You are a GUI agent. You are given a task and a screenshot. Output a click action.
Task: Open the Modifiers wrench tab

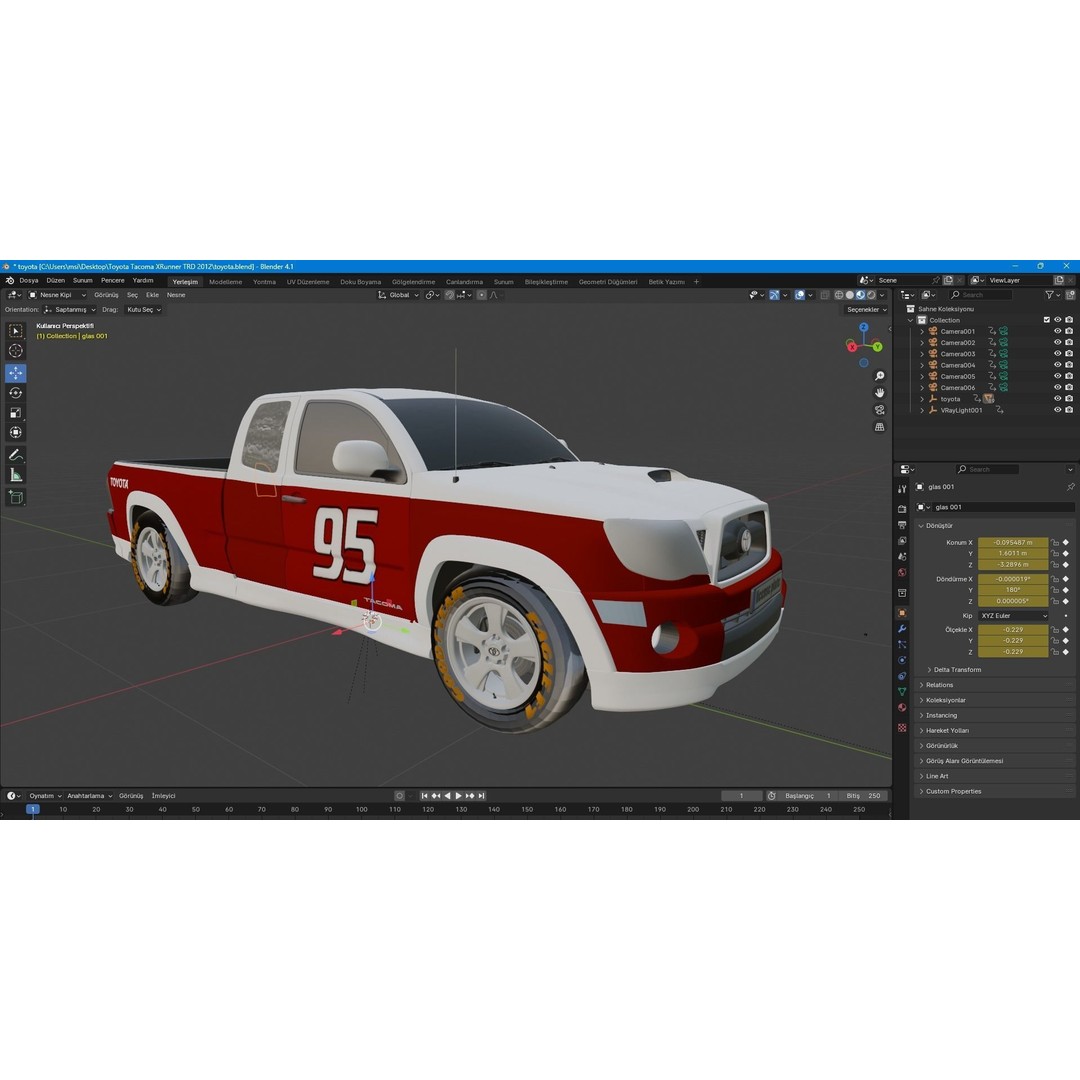[x=902, y=629]
